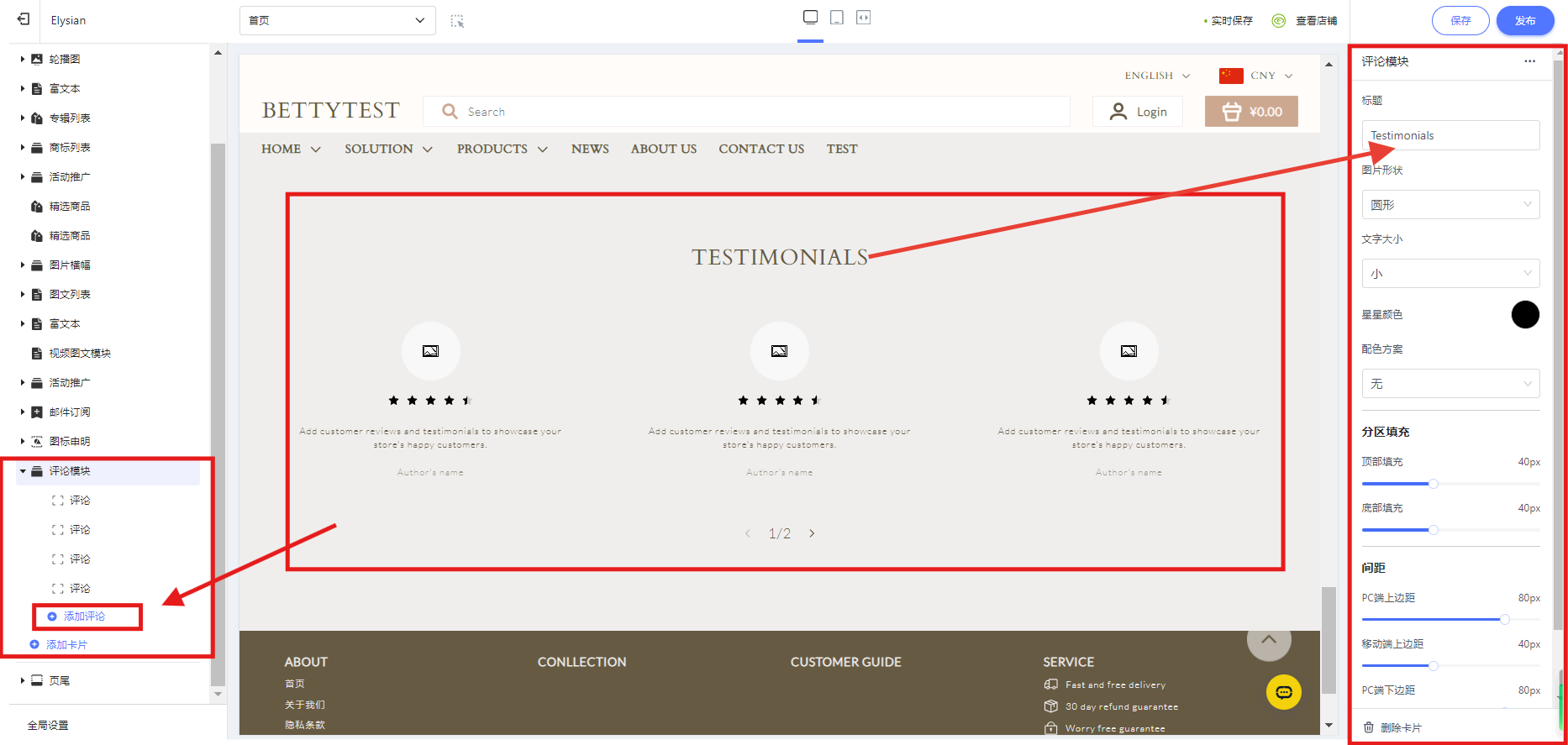Open the page selector dropdown 首页
This screenshot has height=745, width=1568.
tap(337, 21)
